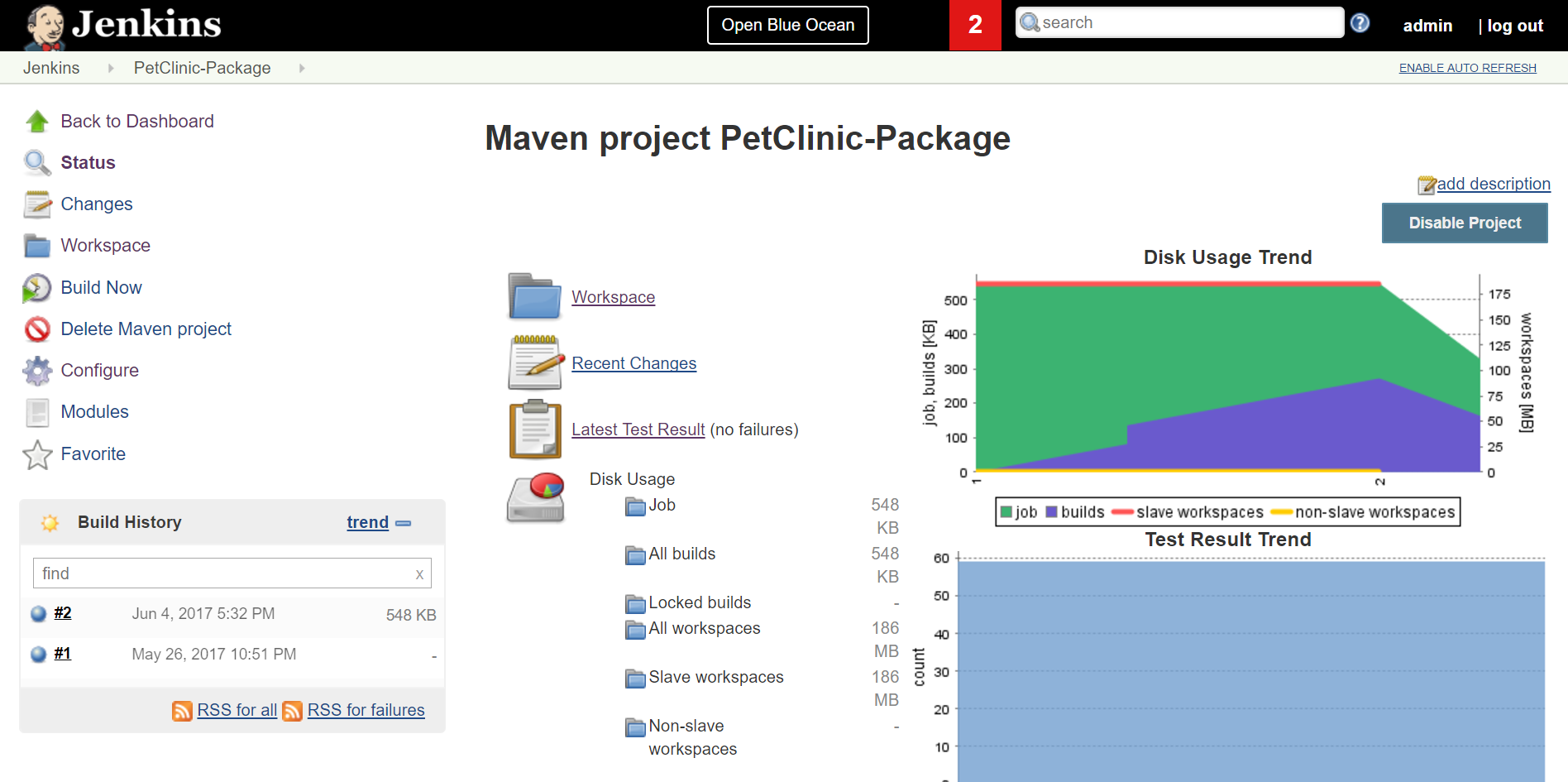1568x782 pixels.
Task: Click the folder icon beside All builds
Action: click(x=635, y=555)
